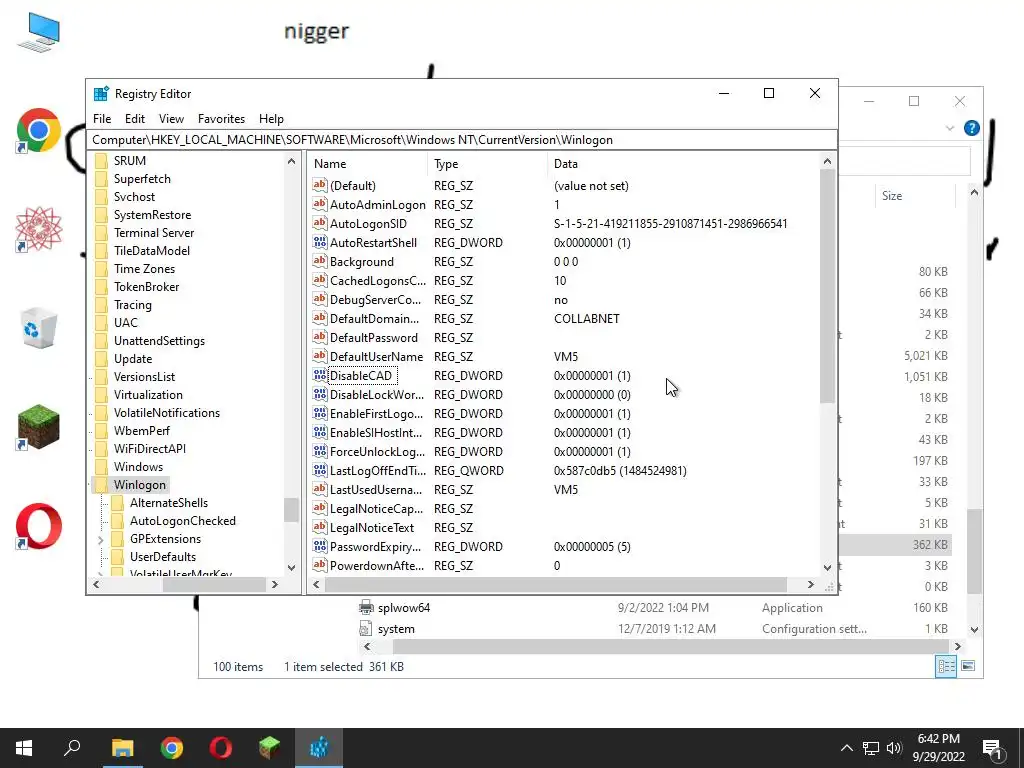This screenshot has width=1024, height=768.
Task: Open the notification center icon
Action: pos(993,749)
